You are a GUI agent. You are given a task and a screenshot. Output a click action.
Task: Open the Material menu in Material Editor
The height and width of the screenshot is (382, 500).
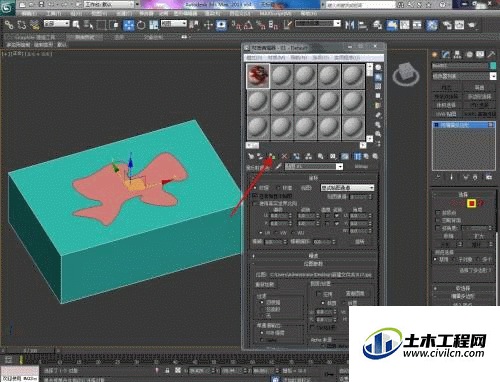pyautogui.click(x=277, y=58)
